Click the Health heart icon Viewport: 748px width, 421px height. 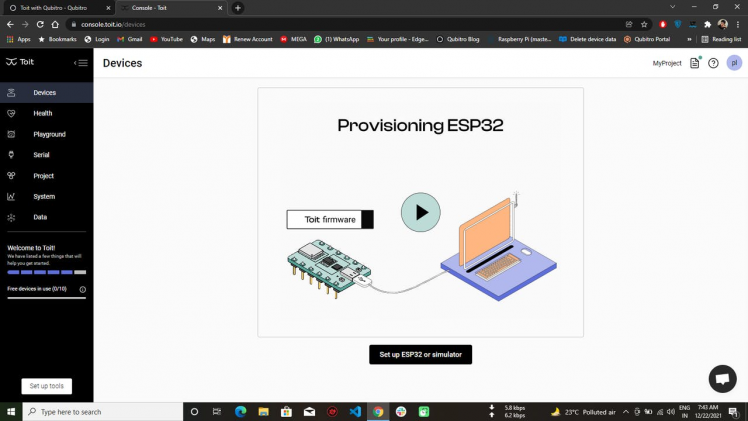point(11,113)
